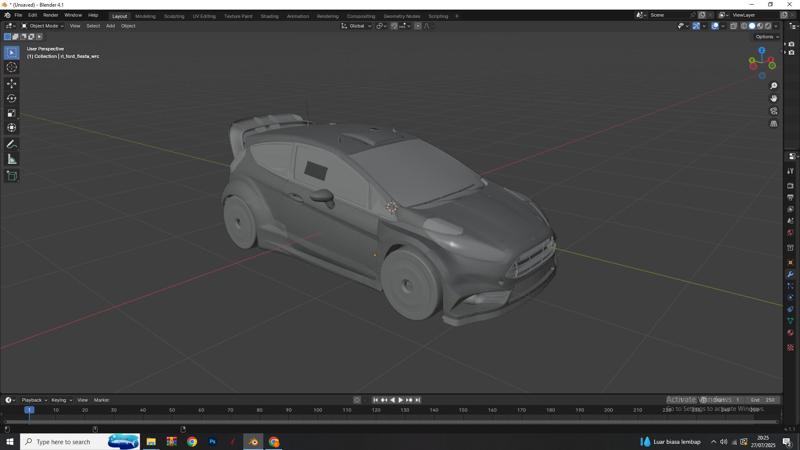Select the Cursor tool
This screenshot has width=800, height=450.
pyautogui.click(x=12, y=67)
